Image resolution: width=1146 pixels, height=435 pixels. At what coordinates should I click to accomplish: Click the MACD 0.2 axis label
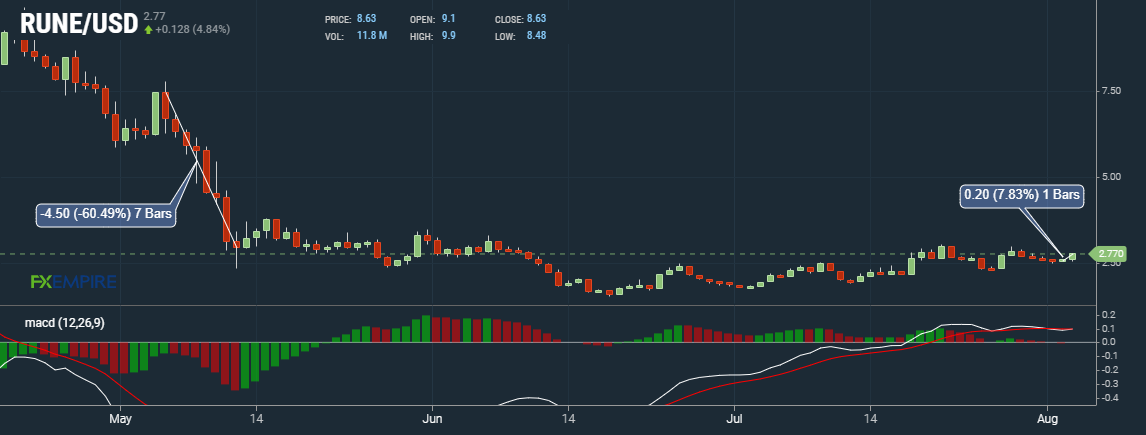pyautogui.click(x=1108, y=314)
